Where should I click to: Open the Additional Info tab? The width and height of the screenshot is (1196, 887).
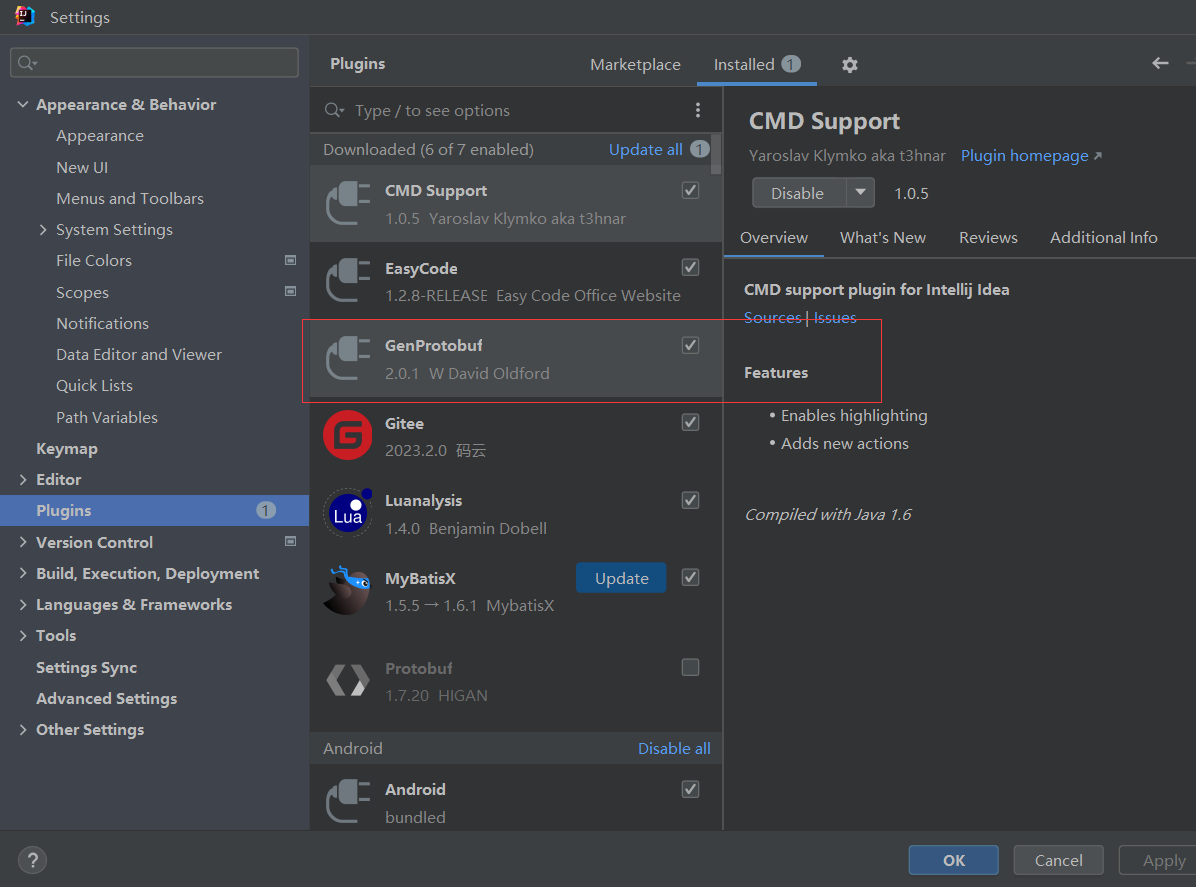click(x=1103, y=238)
